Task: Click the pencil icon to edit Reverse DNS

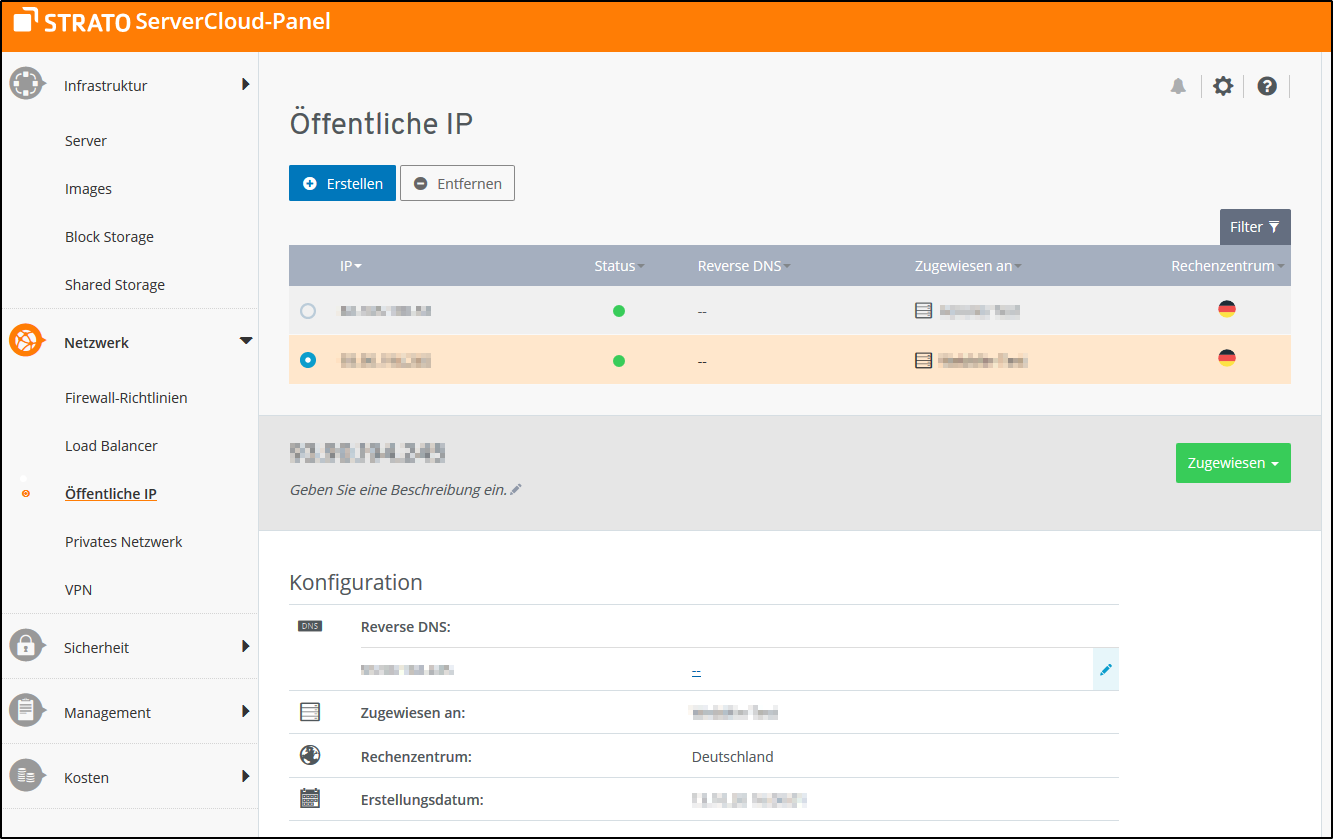Action: [1105, 669]
